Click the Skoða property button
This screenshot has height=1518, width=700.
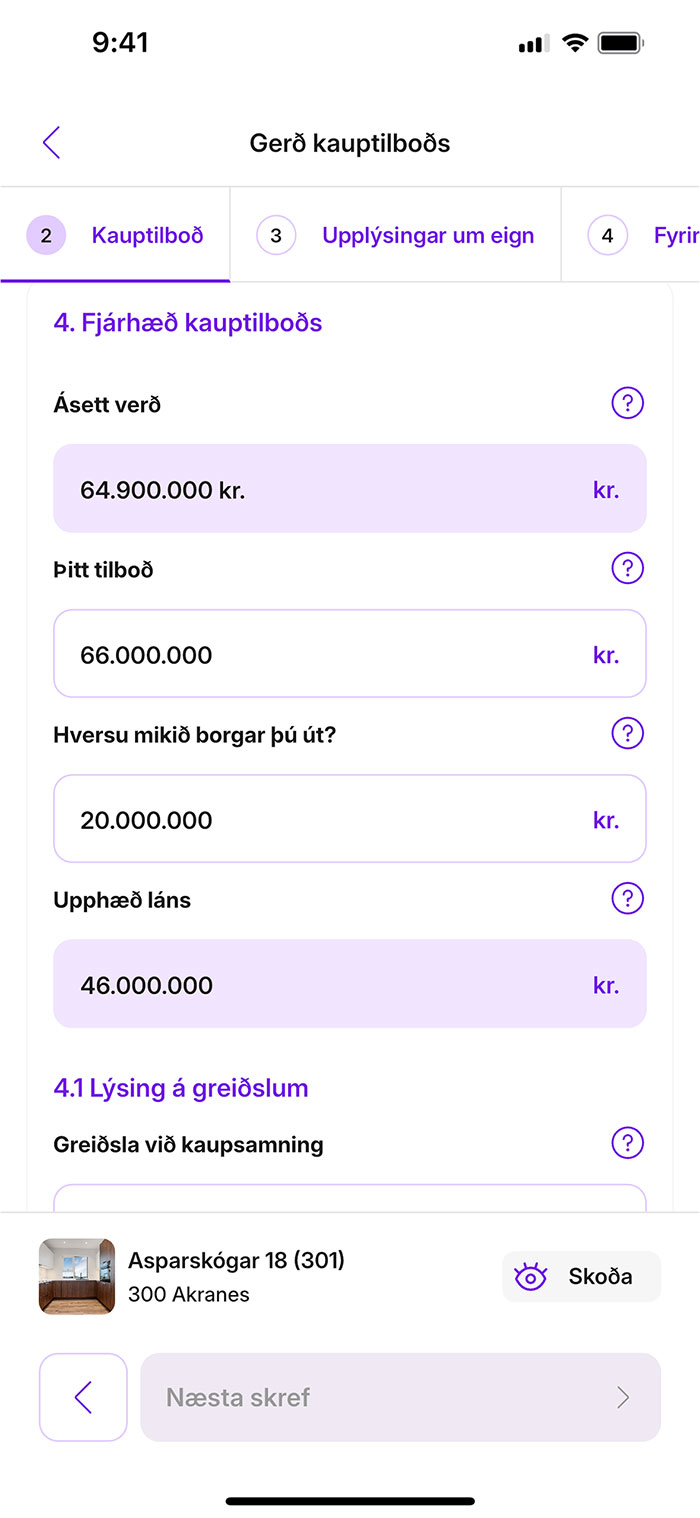point(581,1277)
